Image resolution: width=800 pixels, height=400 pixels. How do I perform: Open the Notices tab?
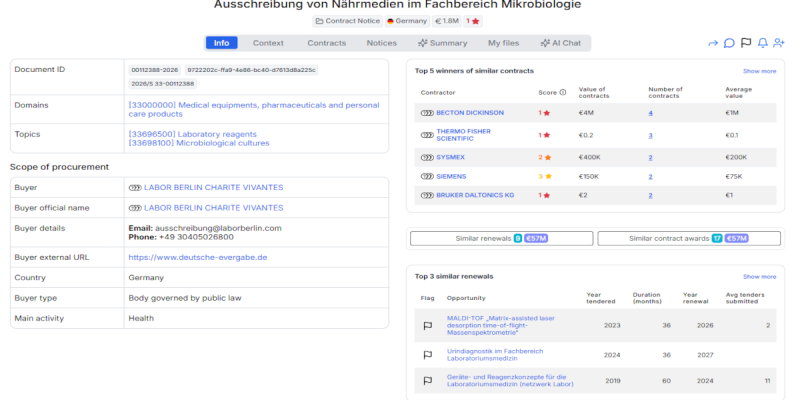(382, 43)
